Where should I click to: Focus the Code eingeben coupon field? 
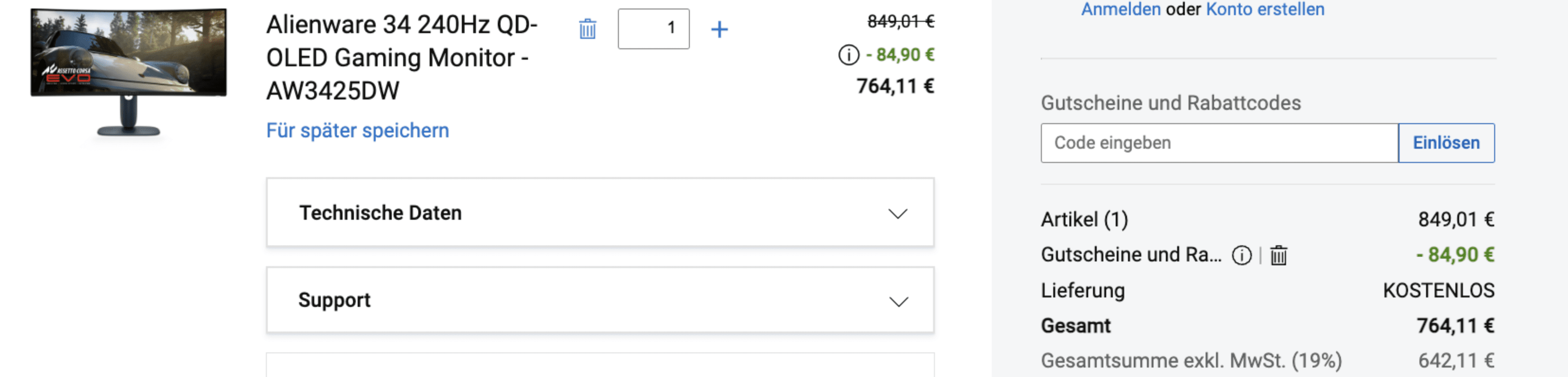(x=1219, y=143)
